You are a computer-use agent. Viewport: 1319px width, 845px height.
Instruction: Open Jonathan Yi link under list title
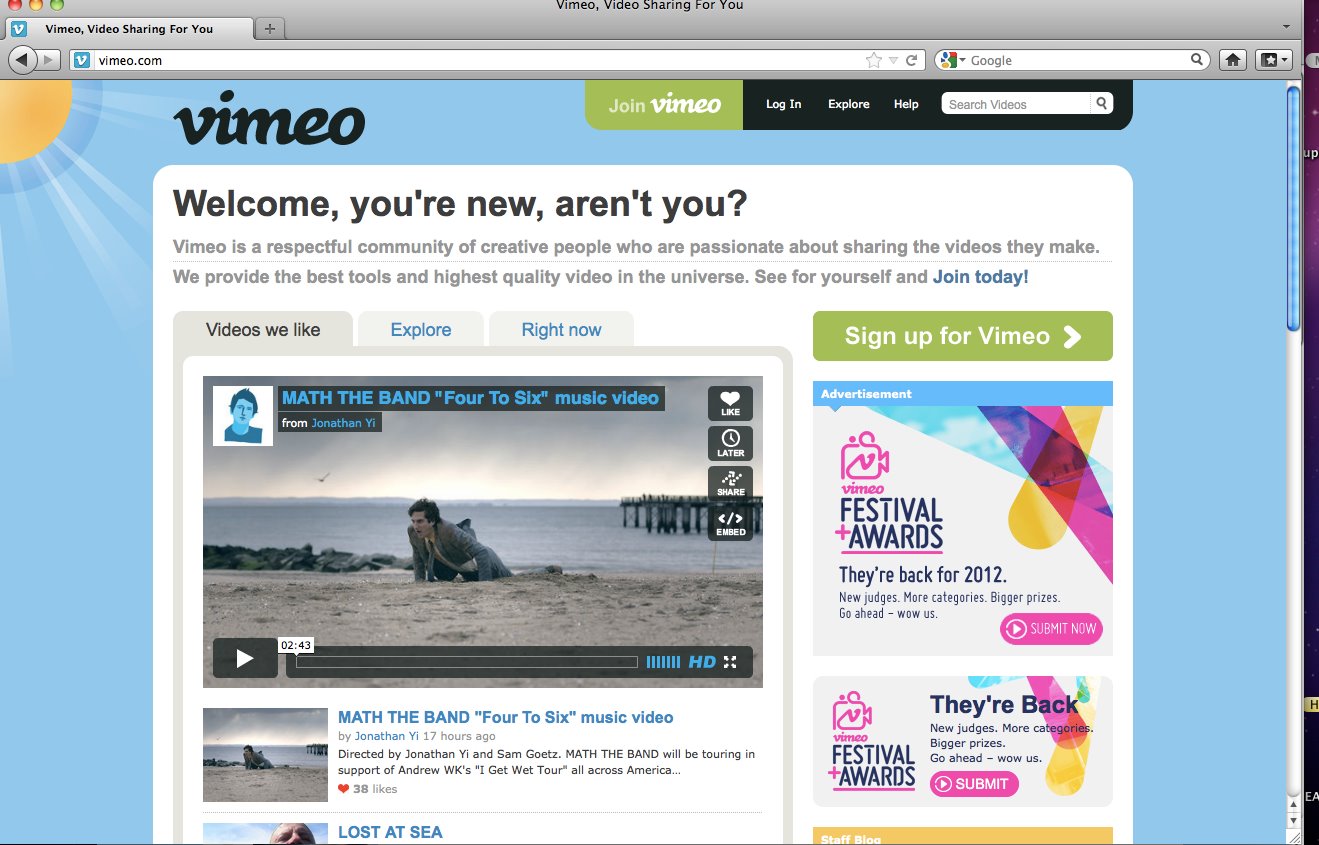tap(386, 736)
